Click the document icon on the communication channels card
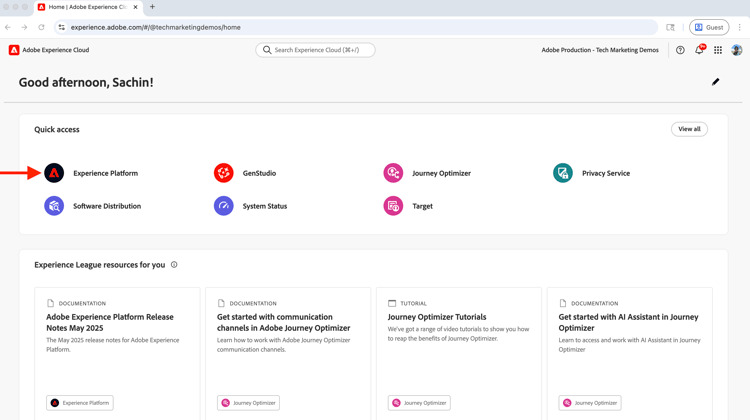 coord(221,303)
